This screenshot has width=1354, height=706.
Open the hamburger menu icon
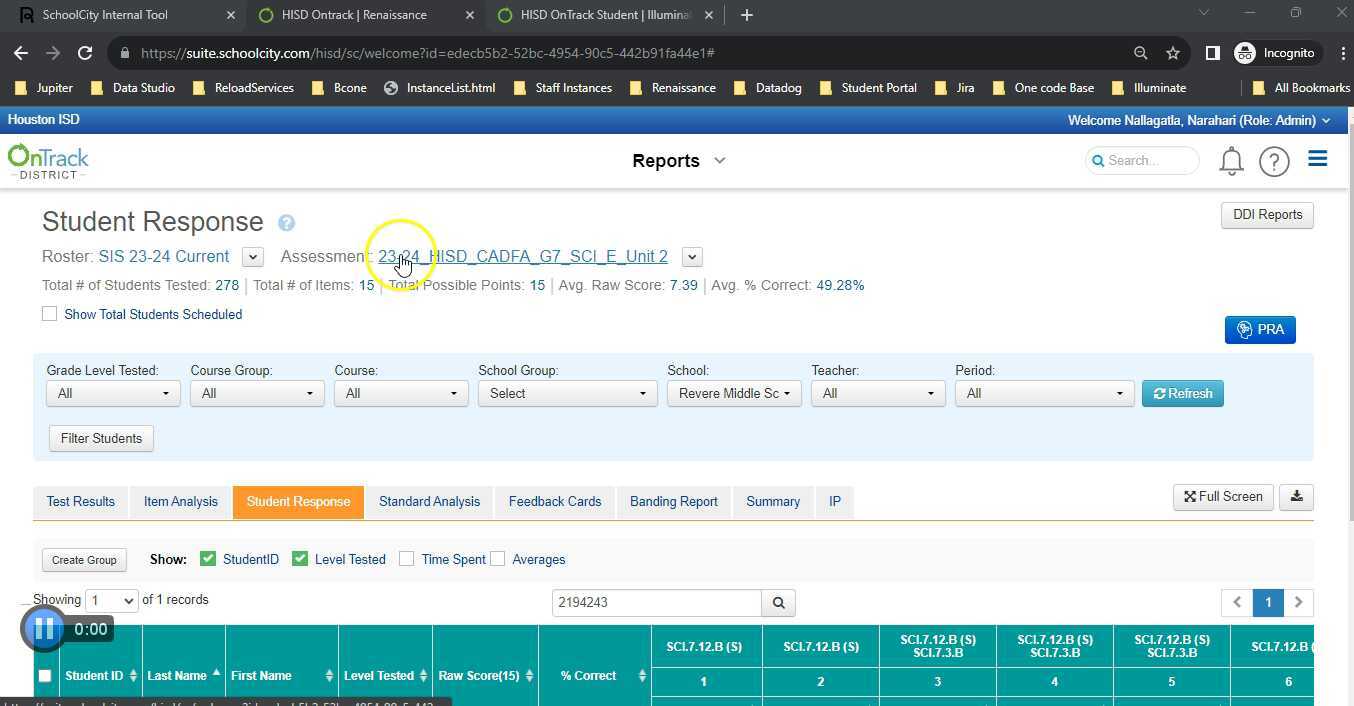click(x=1317, y=159)
